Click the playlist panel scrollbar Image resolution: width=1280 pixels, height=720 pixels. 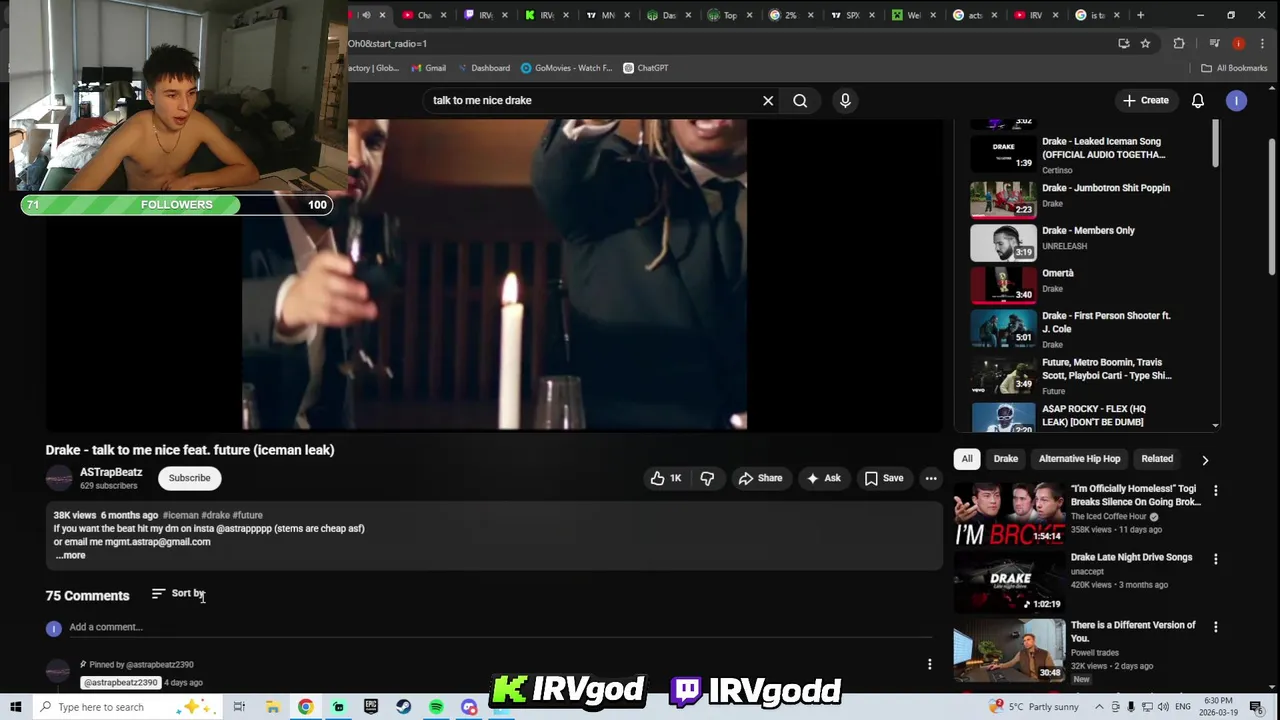tap(1215, 145)
